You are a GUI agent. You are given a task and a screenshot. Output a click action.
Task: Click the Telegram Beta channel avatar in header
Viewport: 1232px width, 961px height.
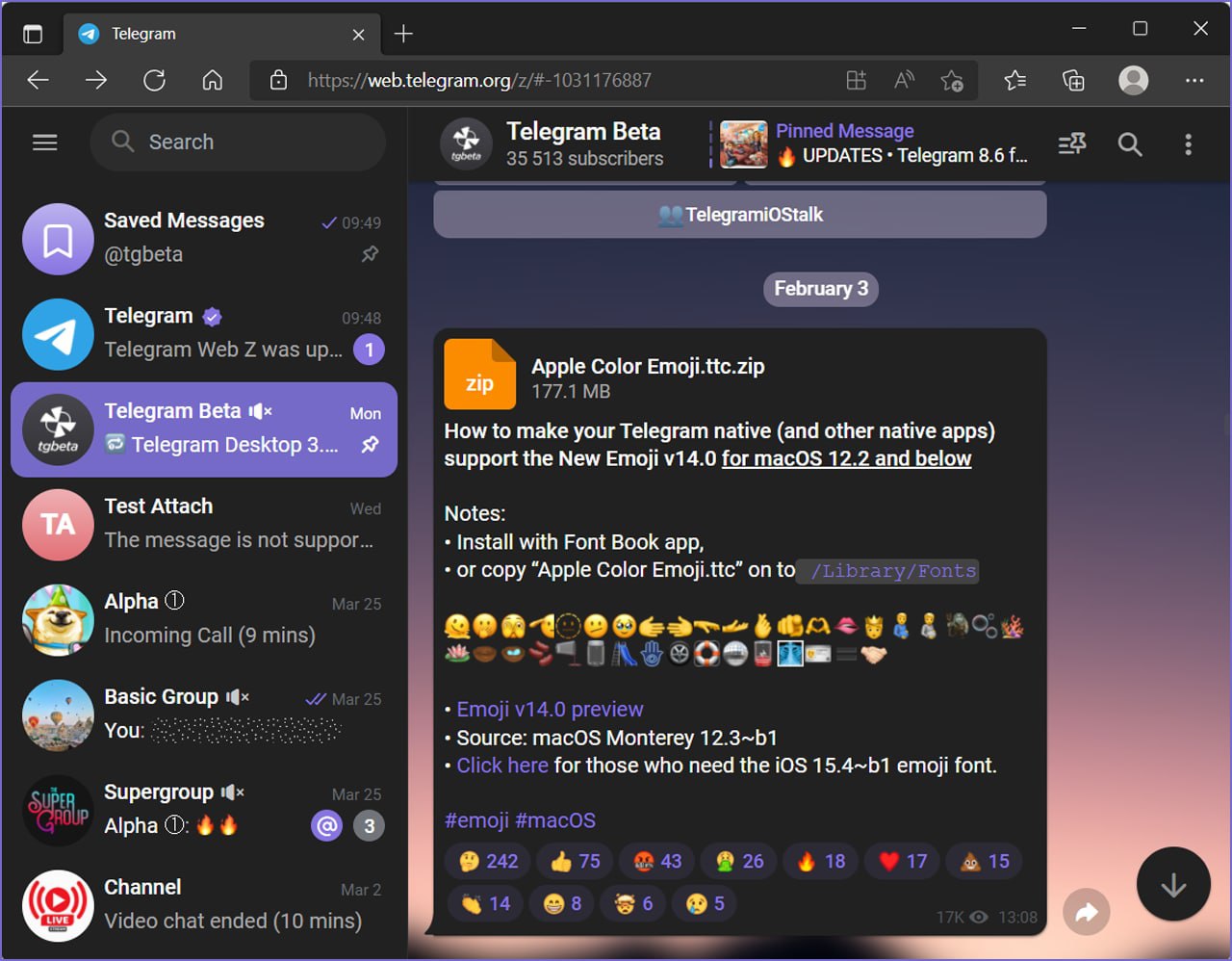coord(466,144)
